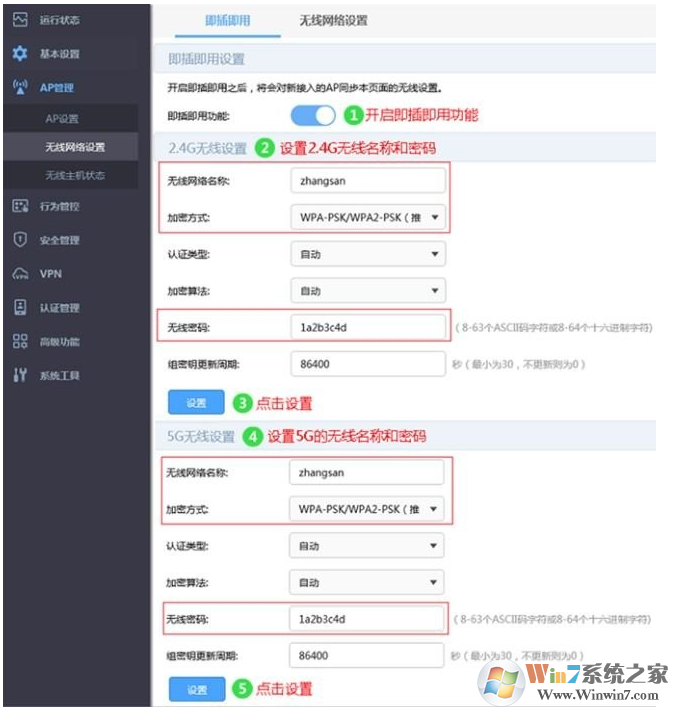Click the 安全管理 shield icon
The height and width of the screenshot is (709, 675).
coord(20,240)
